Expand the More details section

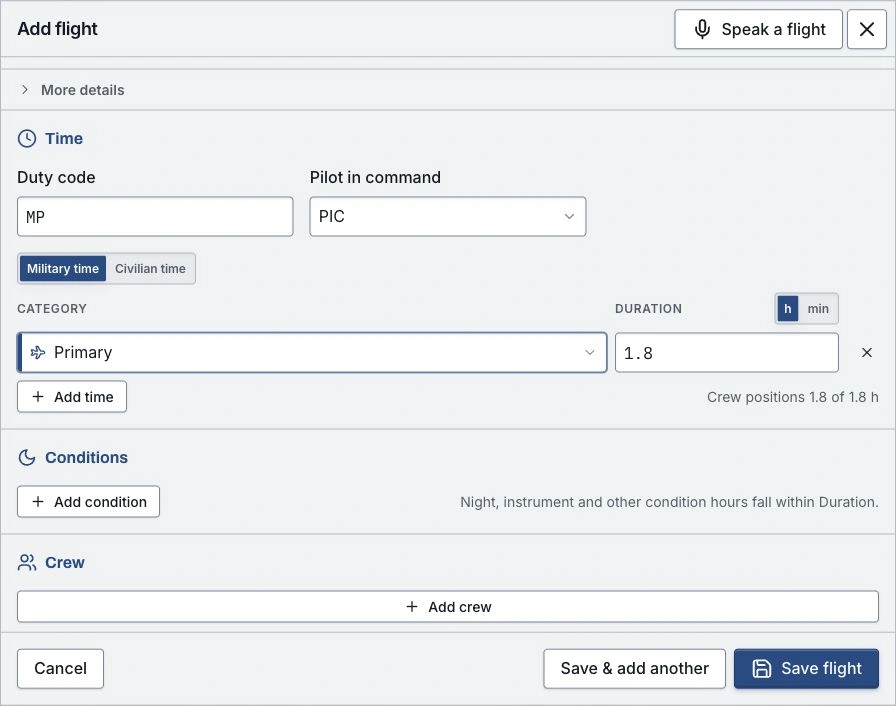point(71,90)
